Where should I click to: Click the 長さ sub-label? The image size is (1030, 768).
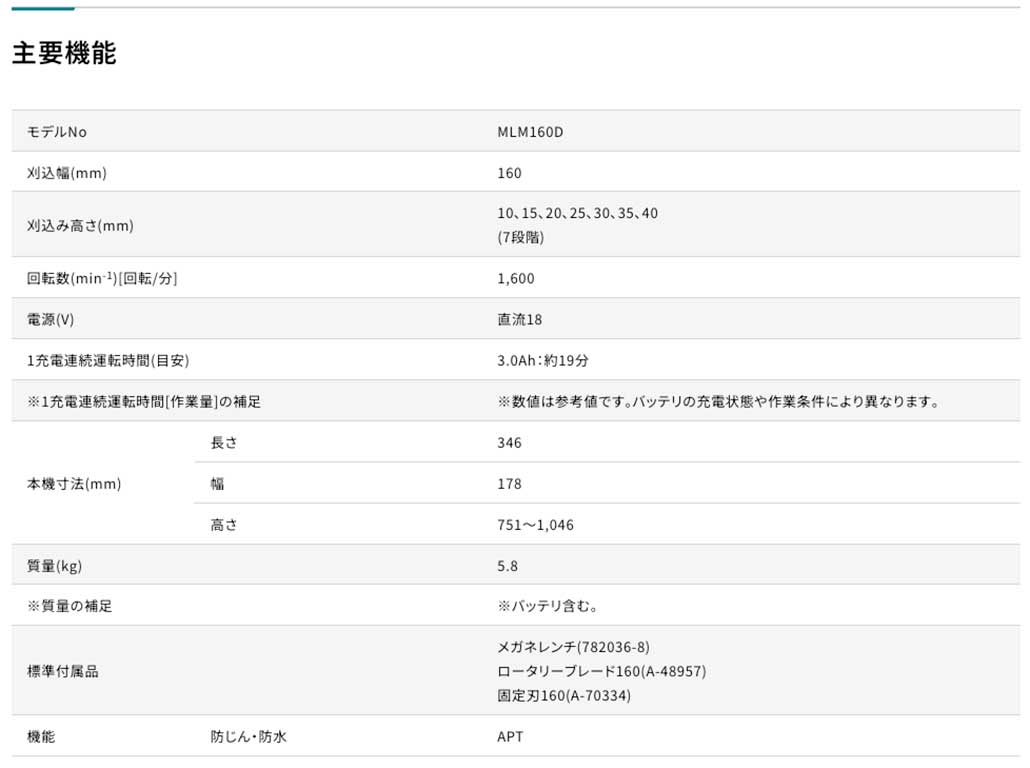224,443
